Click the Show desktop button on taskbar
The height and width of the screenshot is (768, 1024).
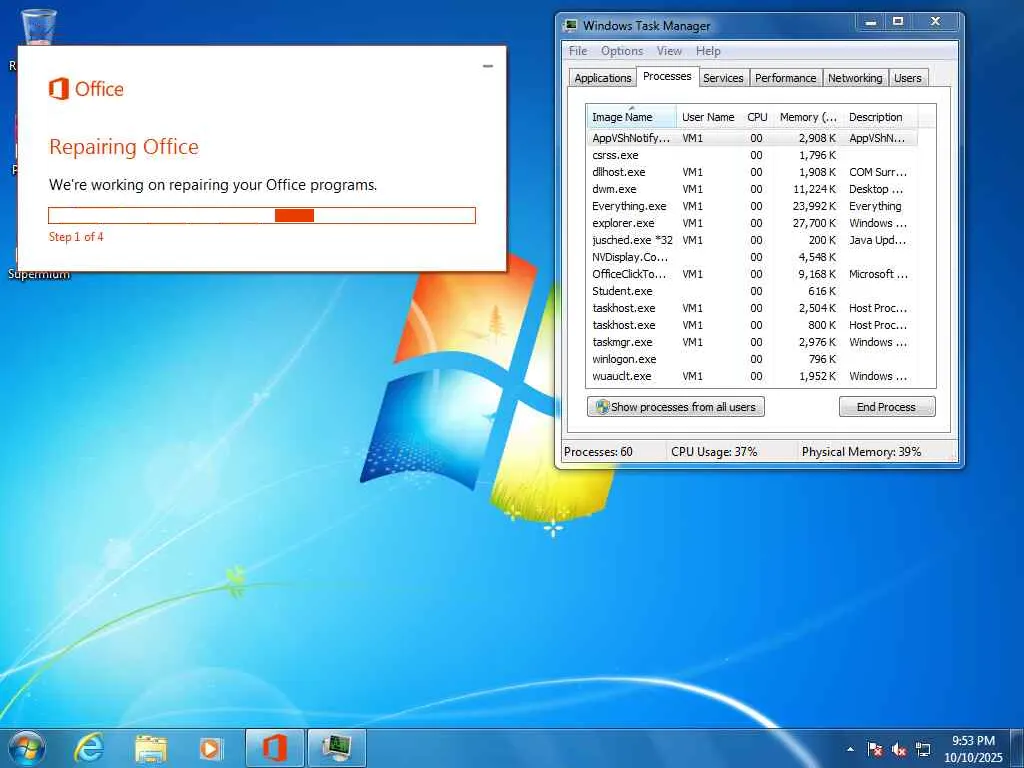point(1019,748)
